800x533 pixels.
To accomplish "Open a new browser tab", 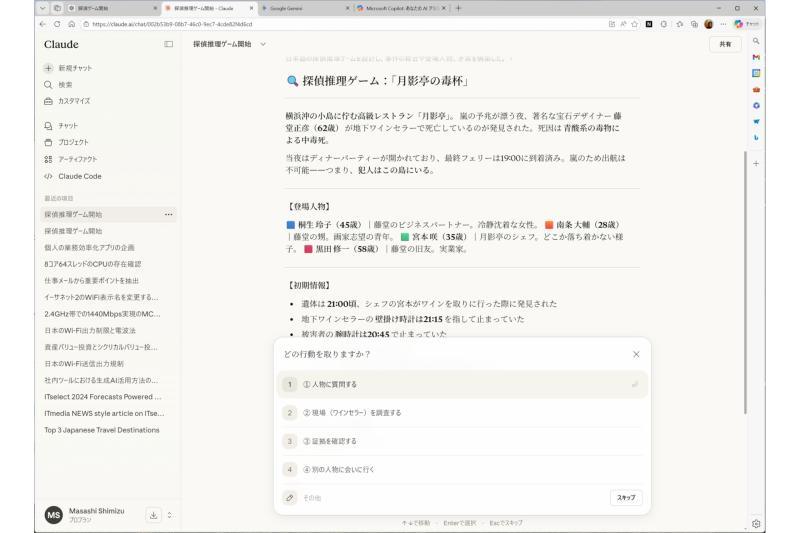I will (458, 8).
